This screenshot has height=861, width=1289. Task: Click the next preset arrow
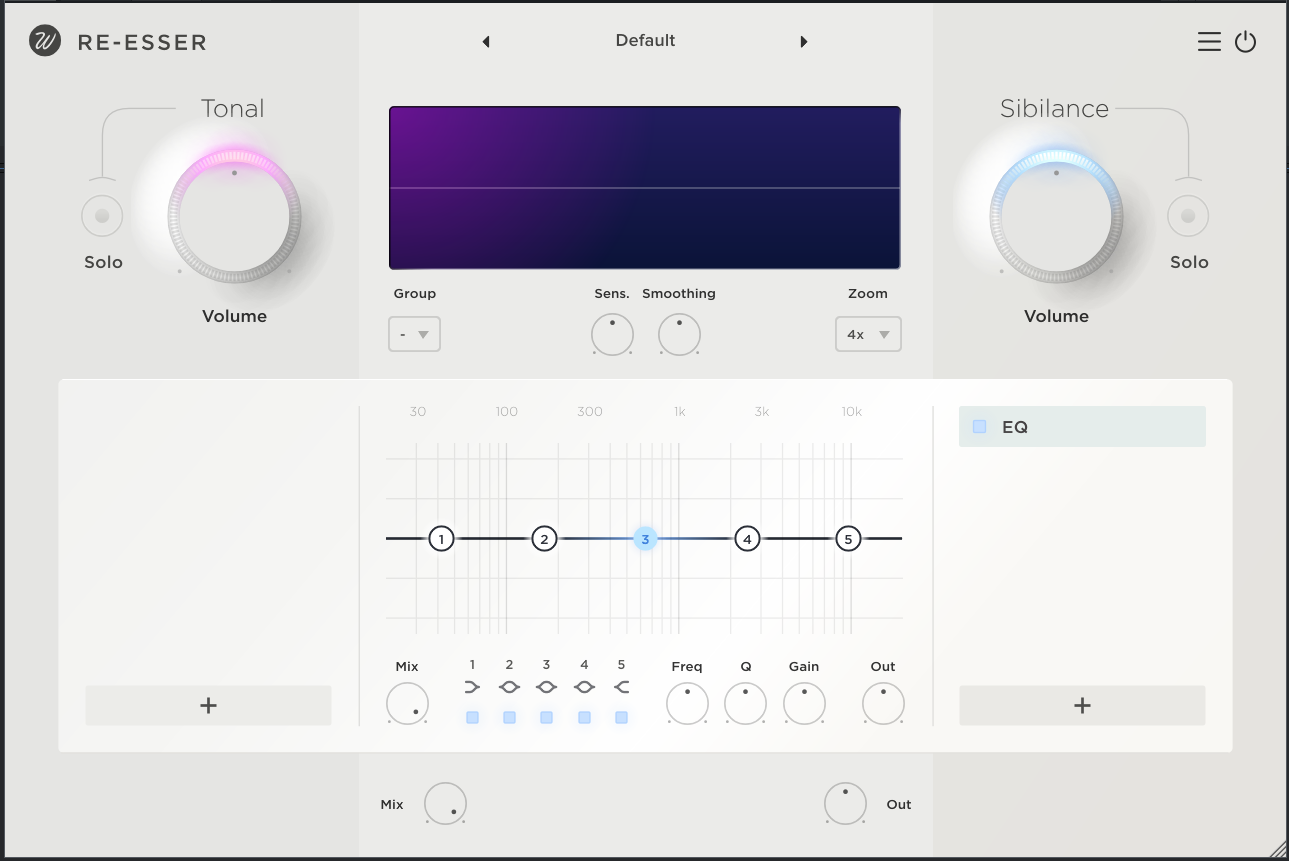tap(803, 42)
